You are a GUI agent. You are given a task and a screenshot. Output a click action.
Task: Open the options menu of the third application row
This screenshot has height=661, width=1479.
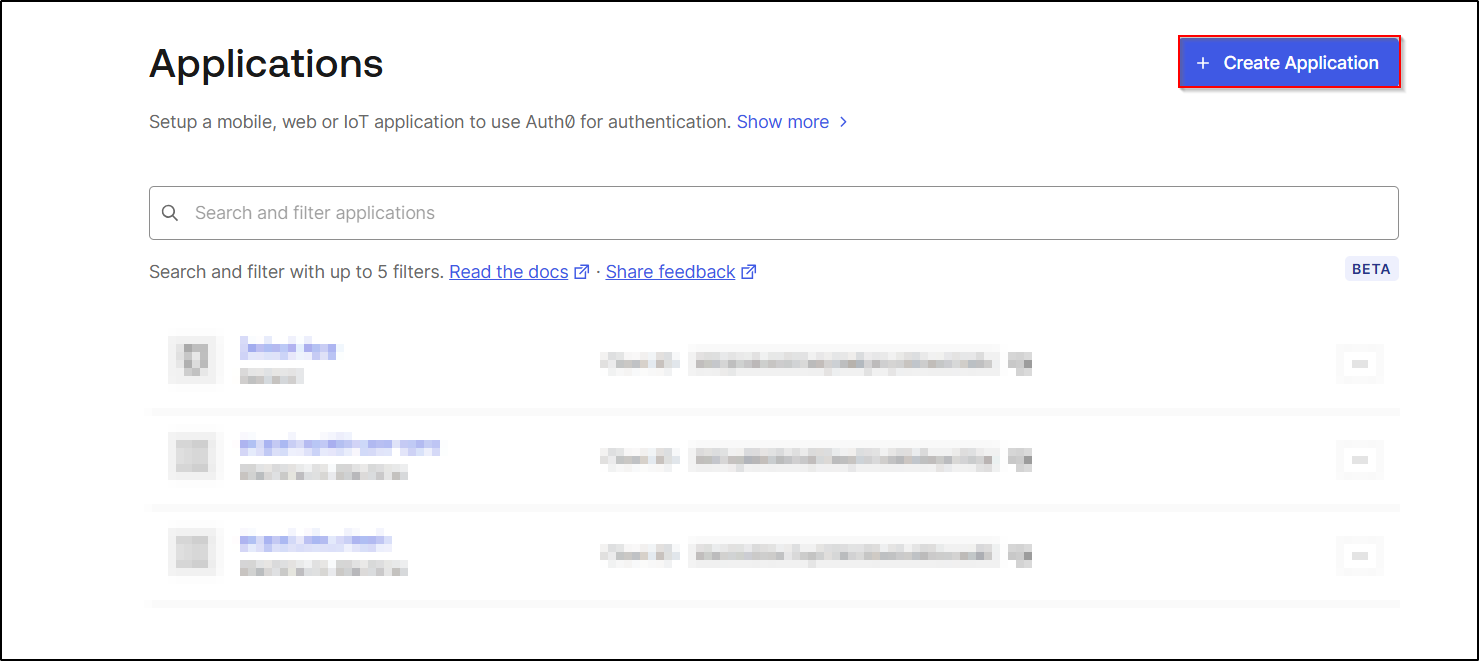point(1360,555)
